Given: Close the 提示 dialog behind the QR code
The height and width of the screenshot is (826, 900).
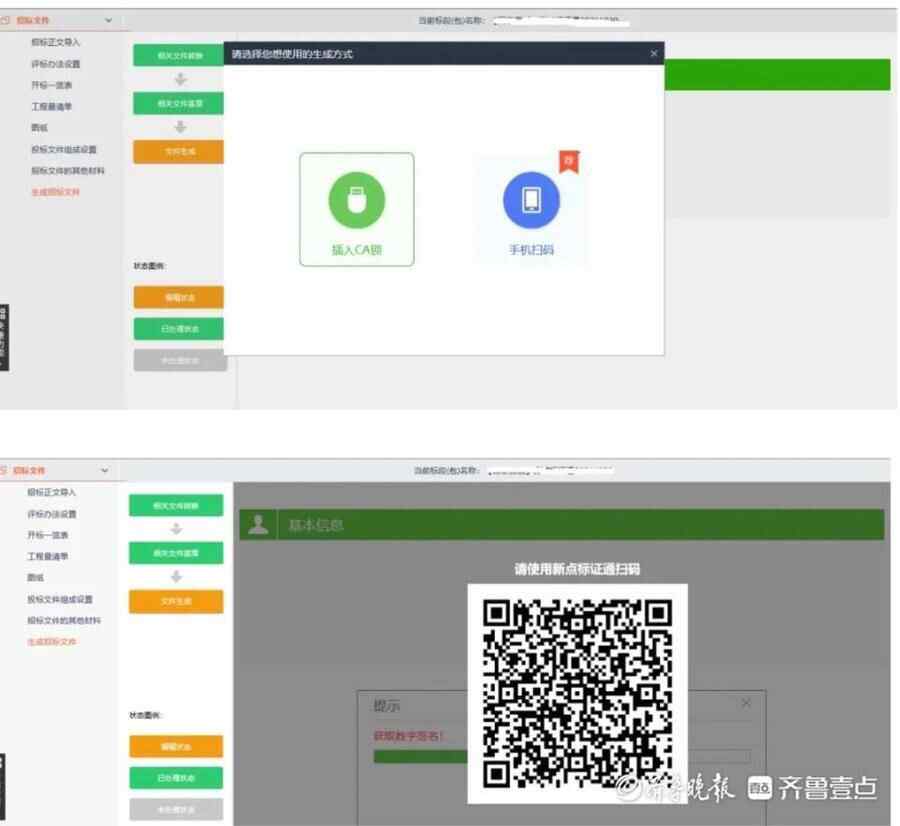Looking at the screenshot, I should pos(746,703).
